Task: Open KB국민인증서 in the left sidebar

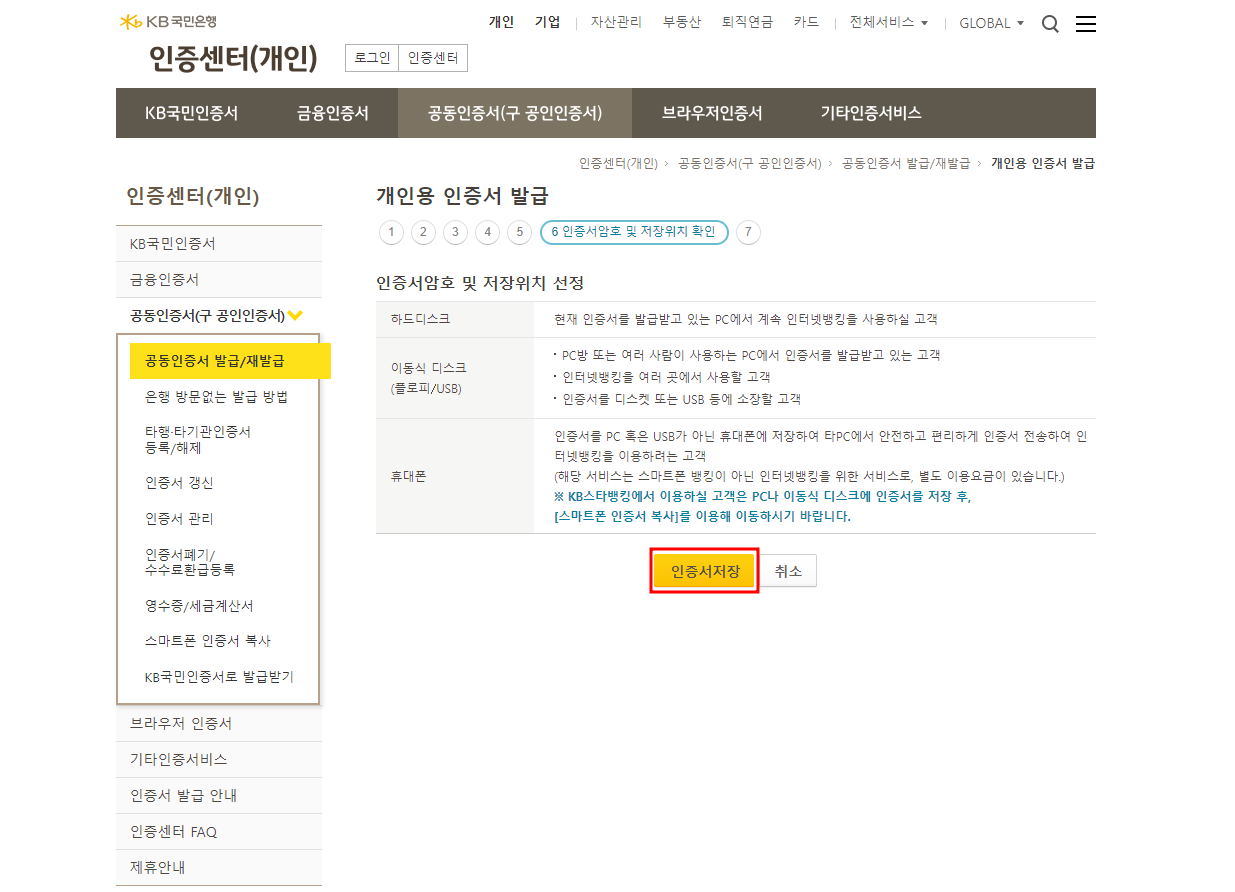Action: tap(219, 244)
